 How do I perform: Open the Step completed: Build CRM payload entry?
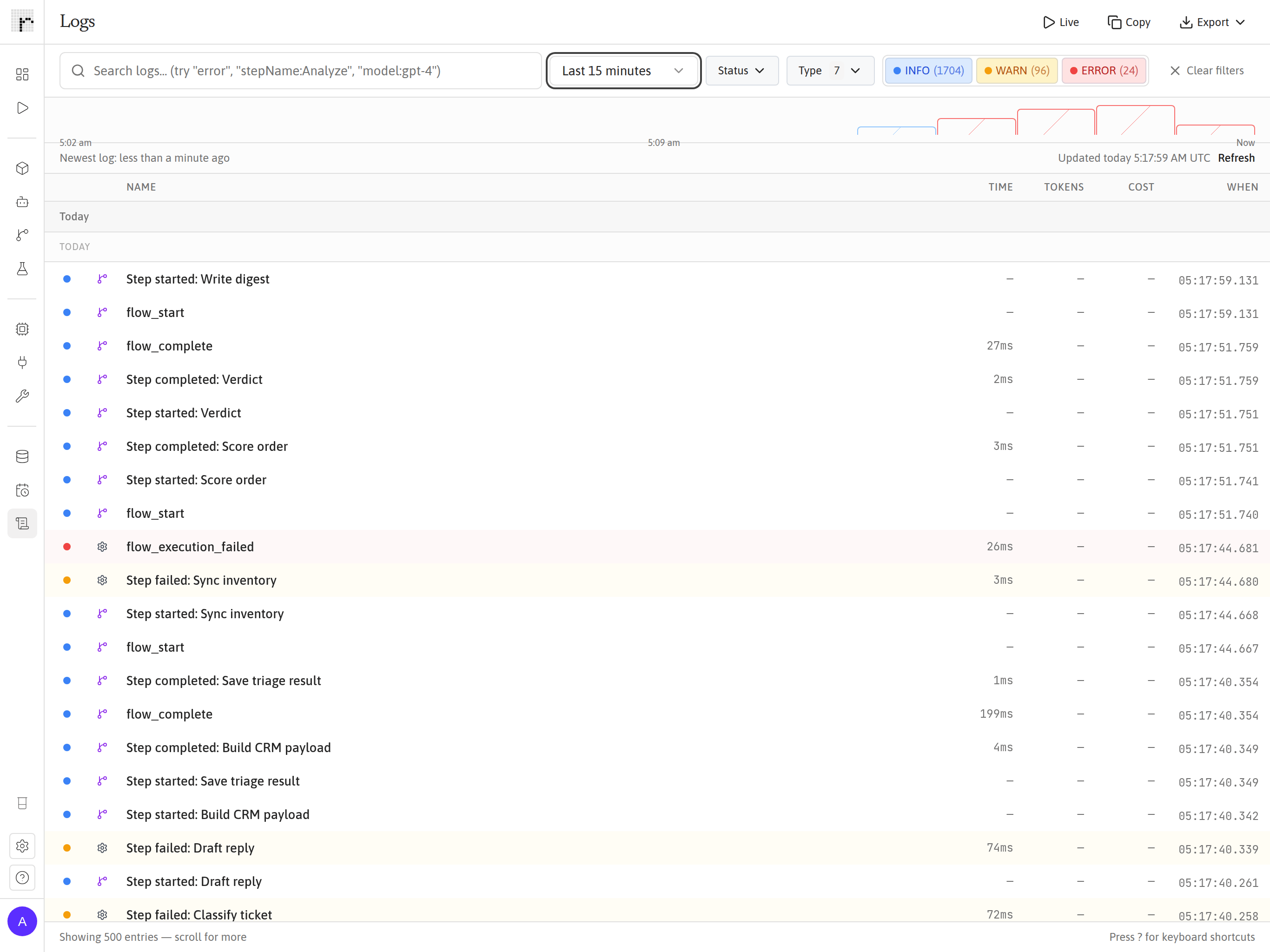[x=657, y=747]
